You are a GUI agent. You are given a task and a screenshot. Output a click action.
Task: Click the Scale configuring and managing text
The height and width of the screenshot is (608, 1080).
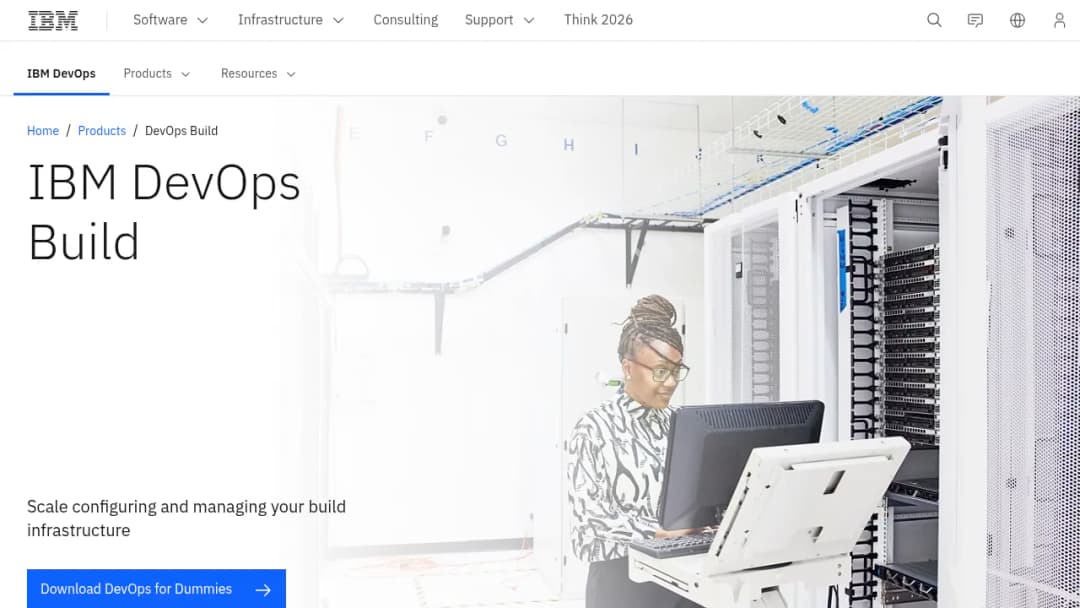[186, 518]
